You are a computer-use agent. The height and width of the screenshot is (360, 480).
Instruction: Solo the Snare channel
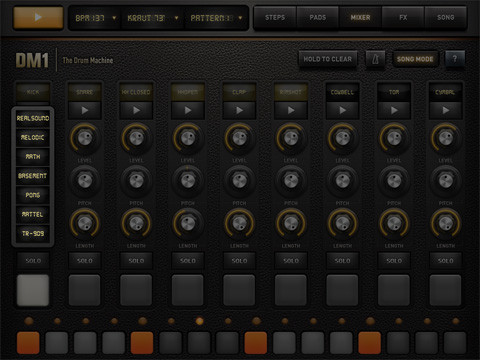pyautogui.click(x=85, y=261)
